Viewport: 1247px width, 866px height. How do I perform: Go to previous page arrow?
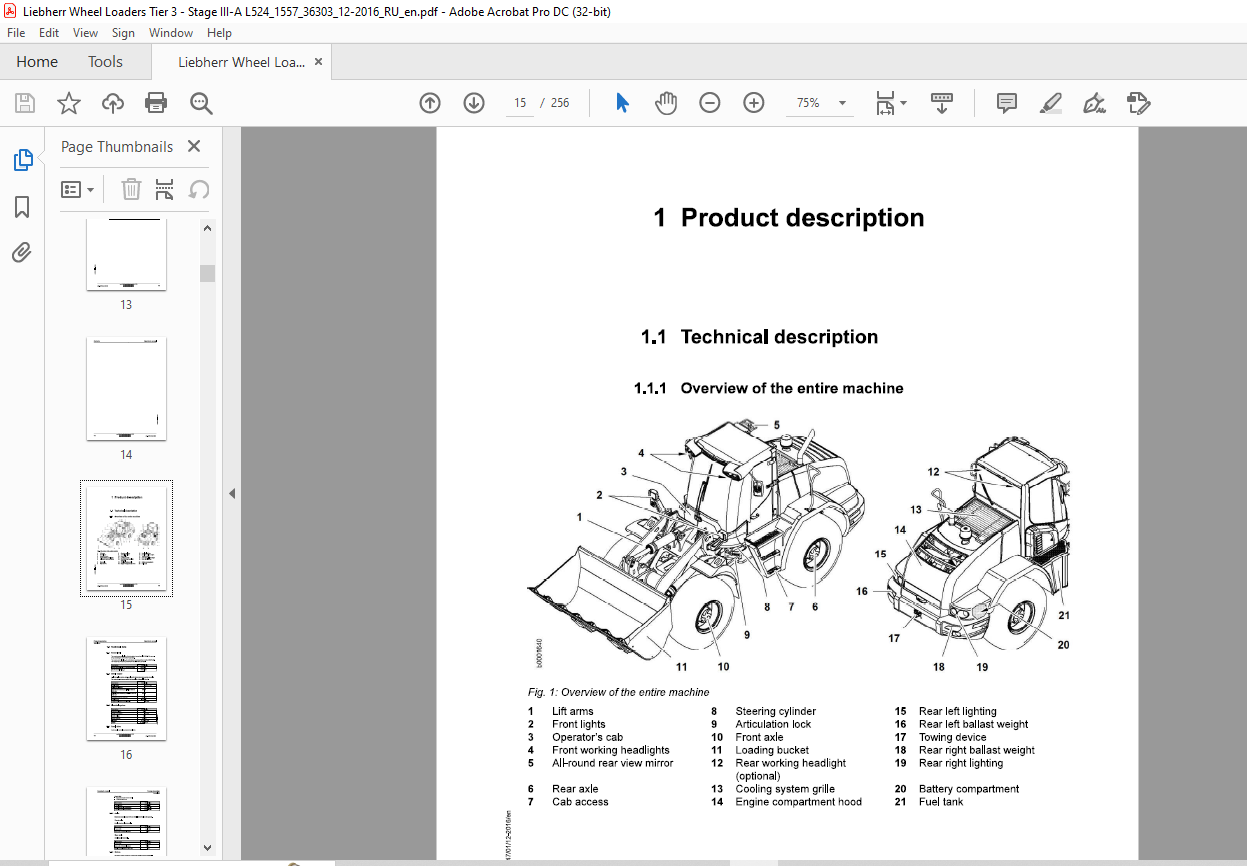tap(430, 103)
